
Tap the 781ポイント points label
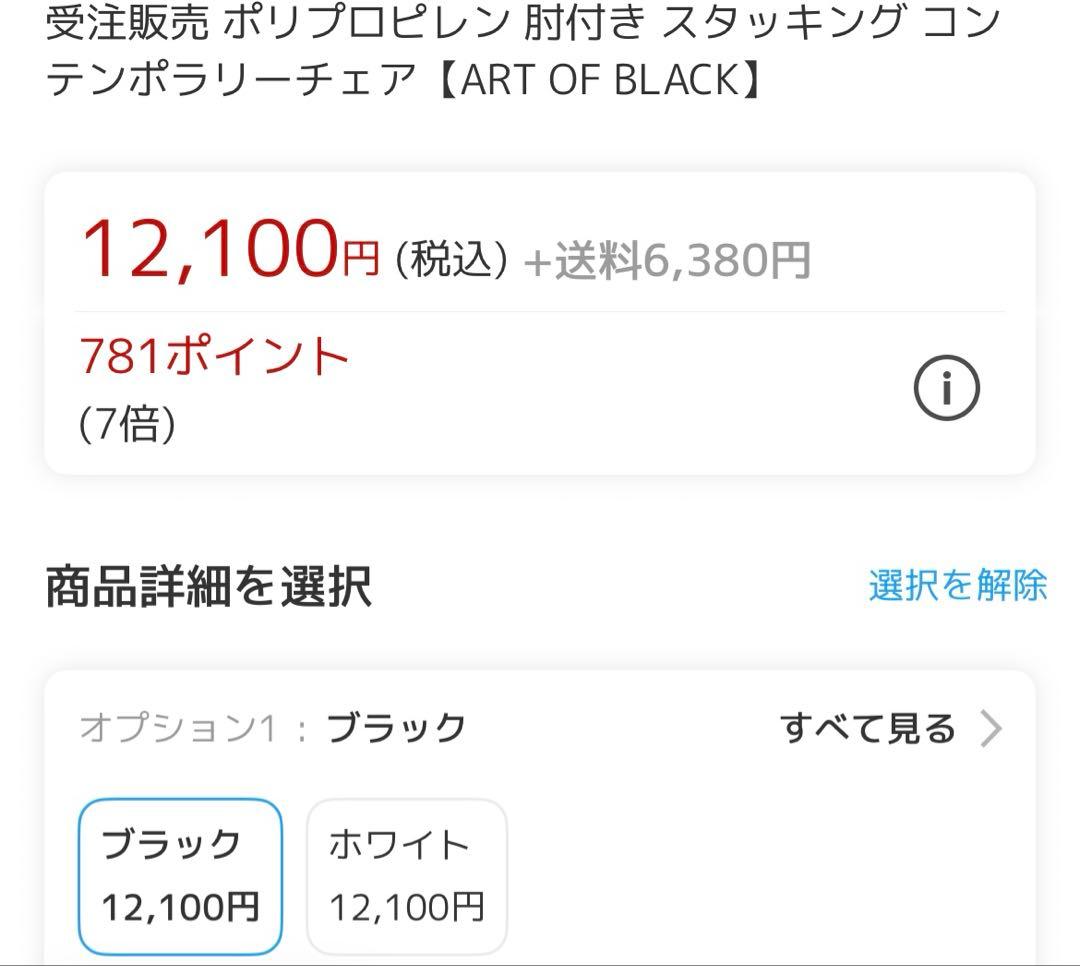pos(213,353)
